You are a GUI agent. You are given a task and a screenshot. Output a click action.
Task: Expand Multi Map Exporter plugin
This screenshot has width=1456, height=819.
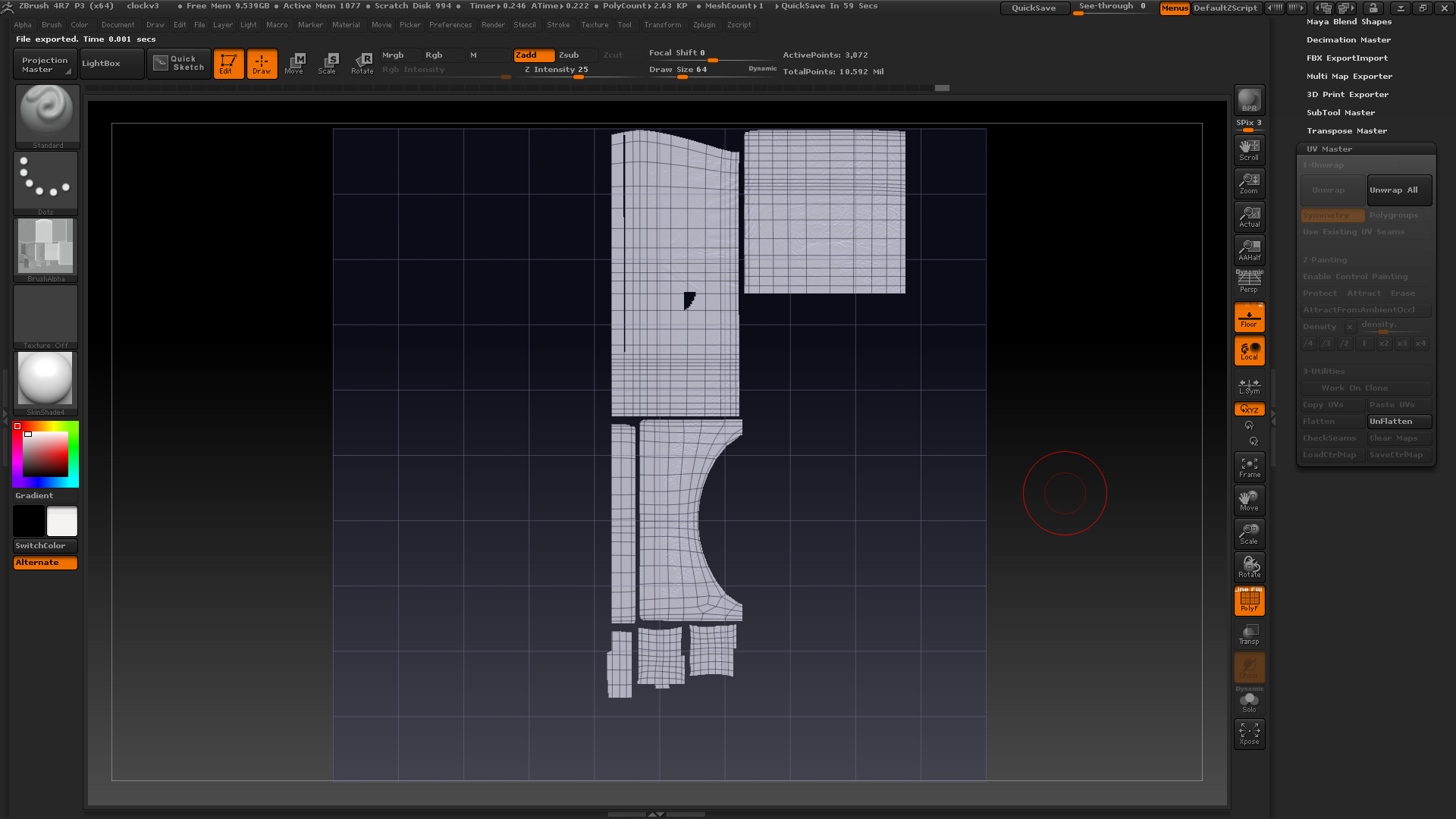click(1349, 77)
